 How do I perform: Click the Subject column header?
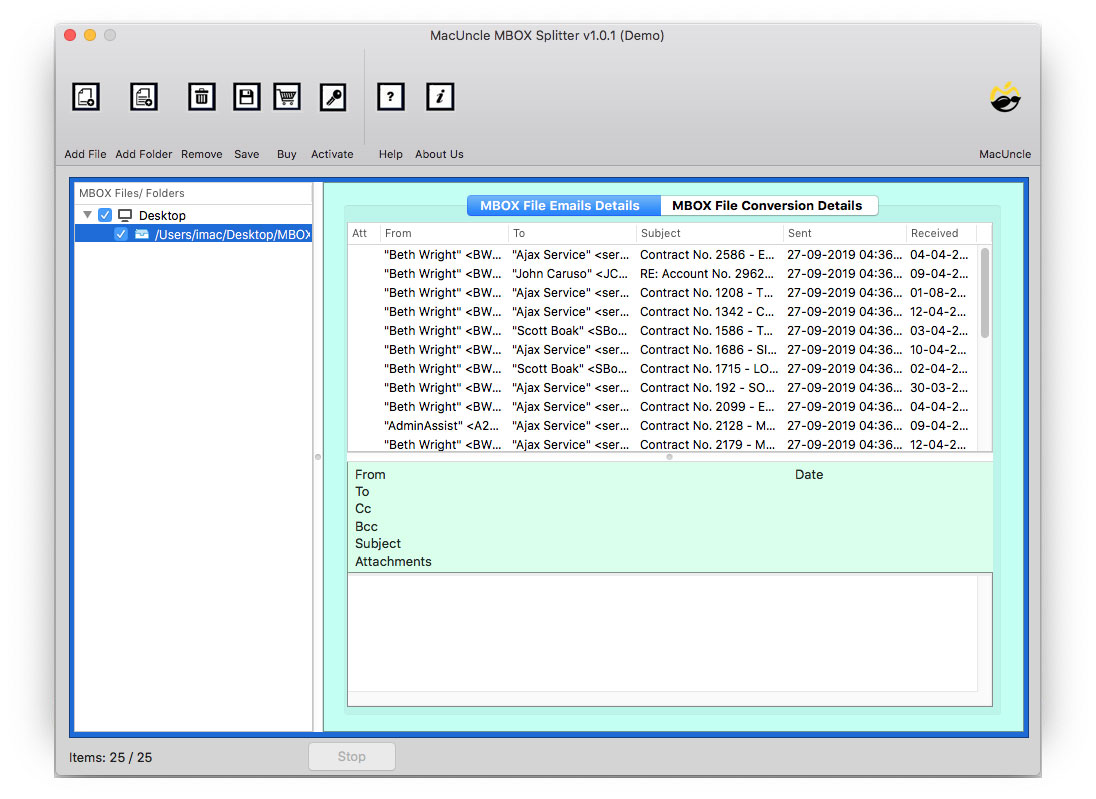[x=709, y=233]
